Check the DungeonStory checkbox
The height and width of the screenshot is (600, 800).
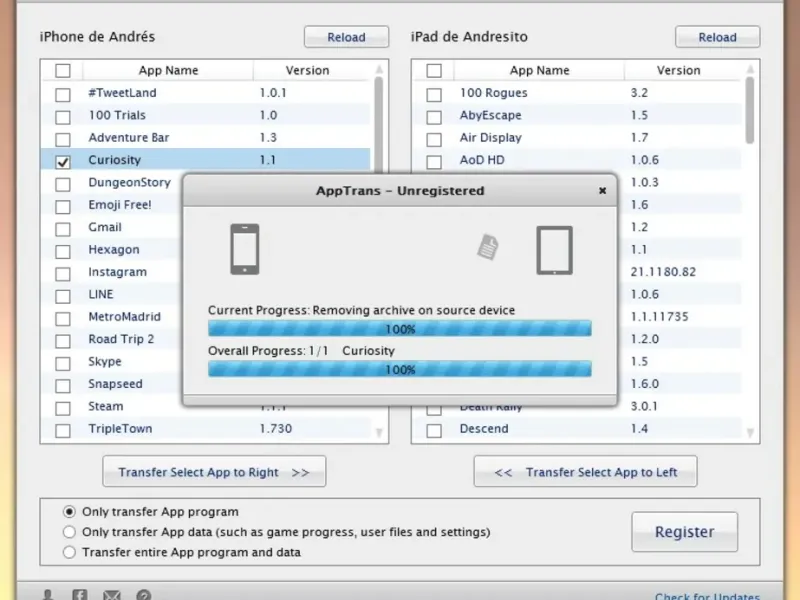point(63,184)
